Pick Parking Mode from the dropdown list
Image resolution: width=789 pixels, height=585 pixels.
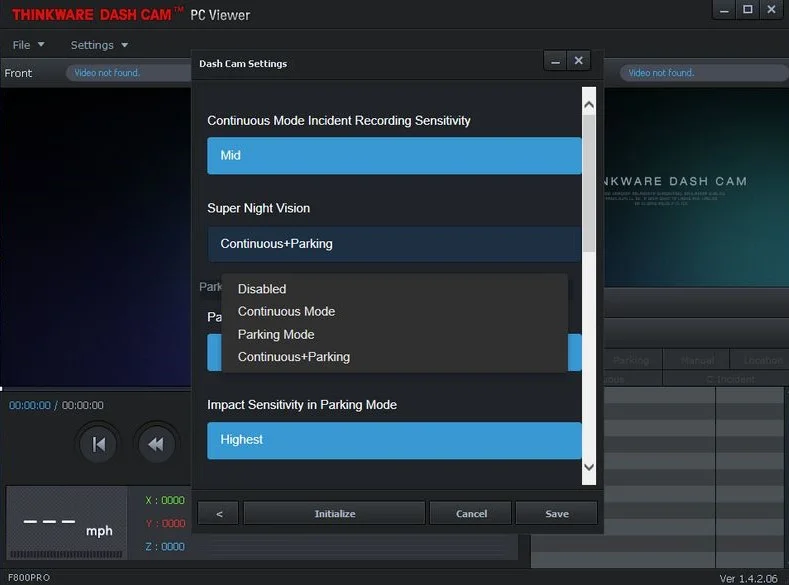276,334
